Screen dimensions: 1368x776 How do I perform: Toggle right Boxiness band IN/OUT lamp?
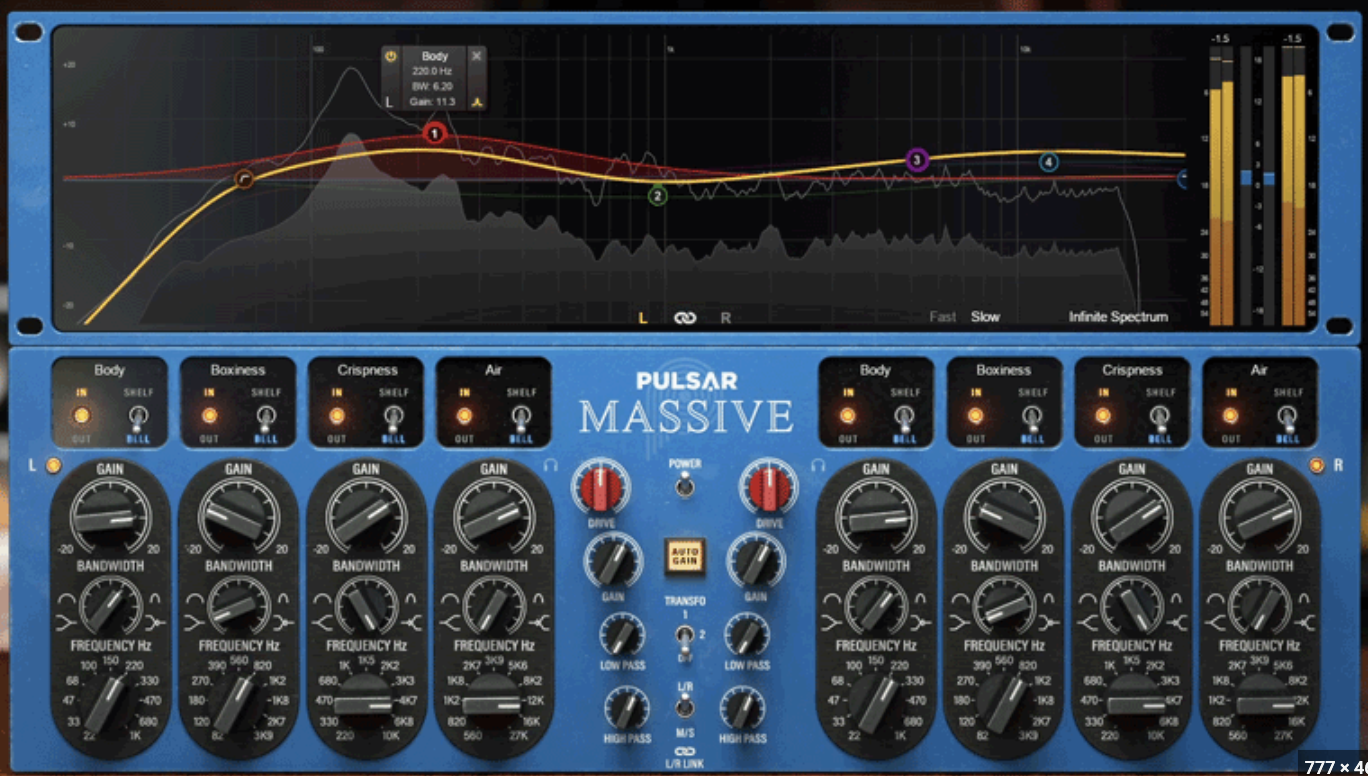pyautogui.click(x=976, y=415)
